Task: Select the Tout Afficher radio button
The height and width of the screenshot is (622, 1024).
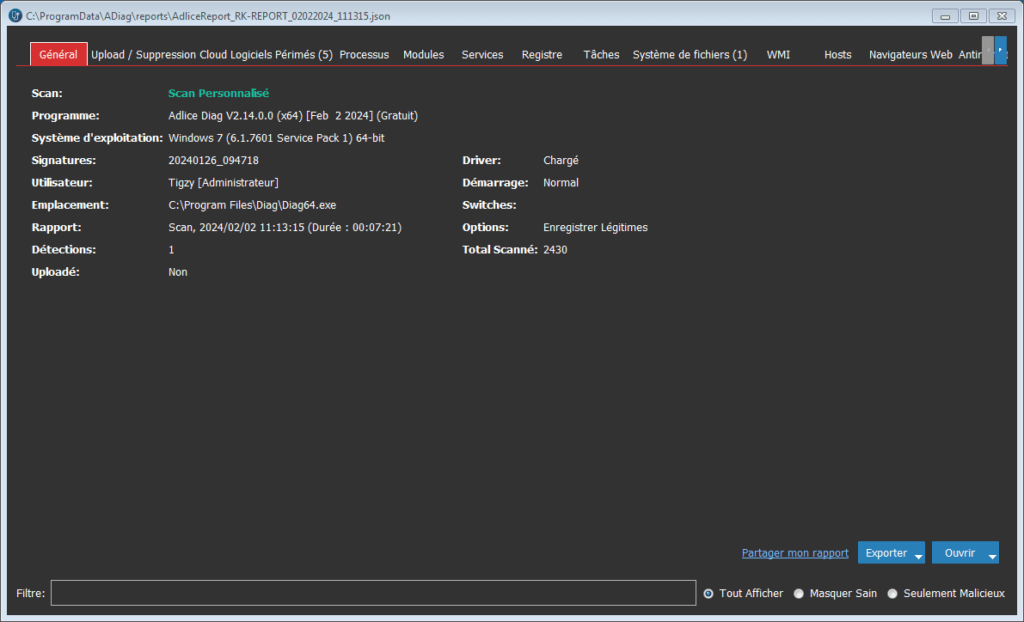Action: tap(709, 593)
